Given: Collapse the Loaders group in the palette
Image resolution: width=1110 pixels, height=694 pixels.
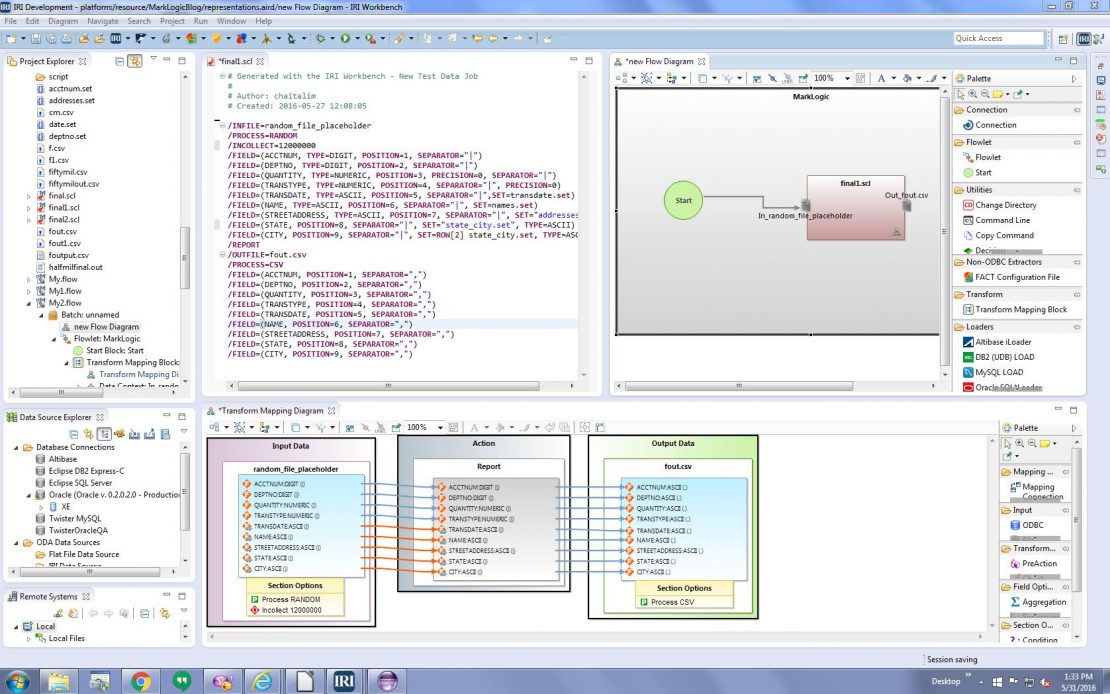Looking at the screenshot, I should (x=1016, y=326).
